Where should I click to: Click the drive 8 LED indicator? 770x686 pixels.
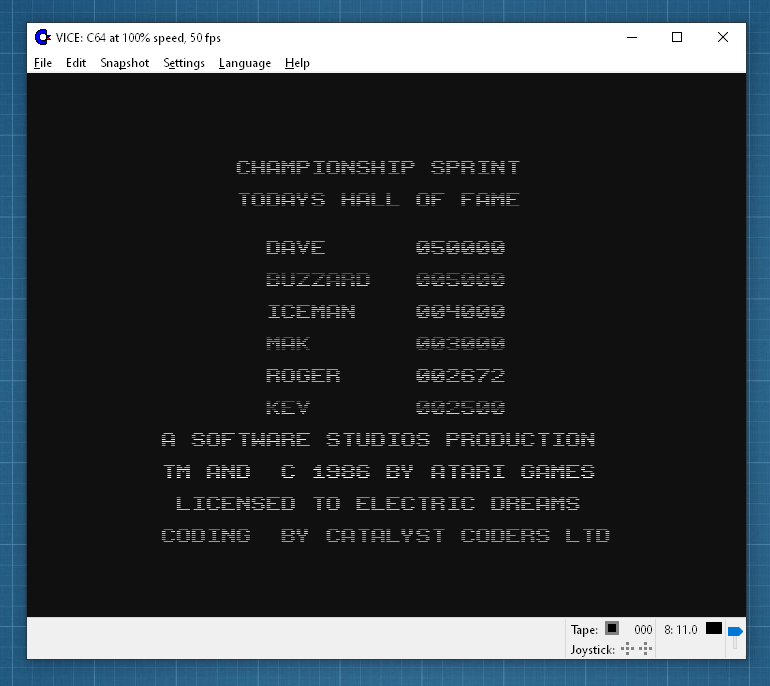pyautogui.click(x=714, y=628)
